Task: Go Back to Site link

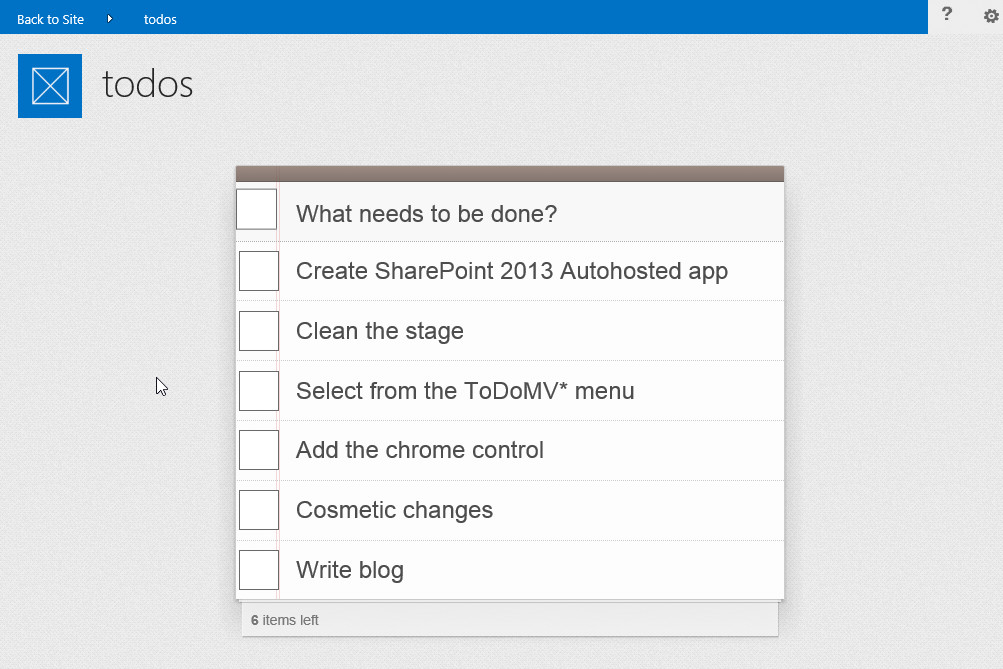Action: tap(51, 19)
